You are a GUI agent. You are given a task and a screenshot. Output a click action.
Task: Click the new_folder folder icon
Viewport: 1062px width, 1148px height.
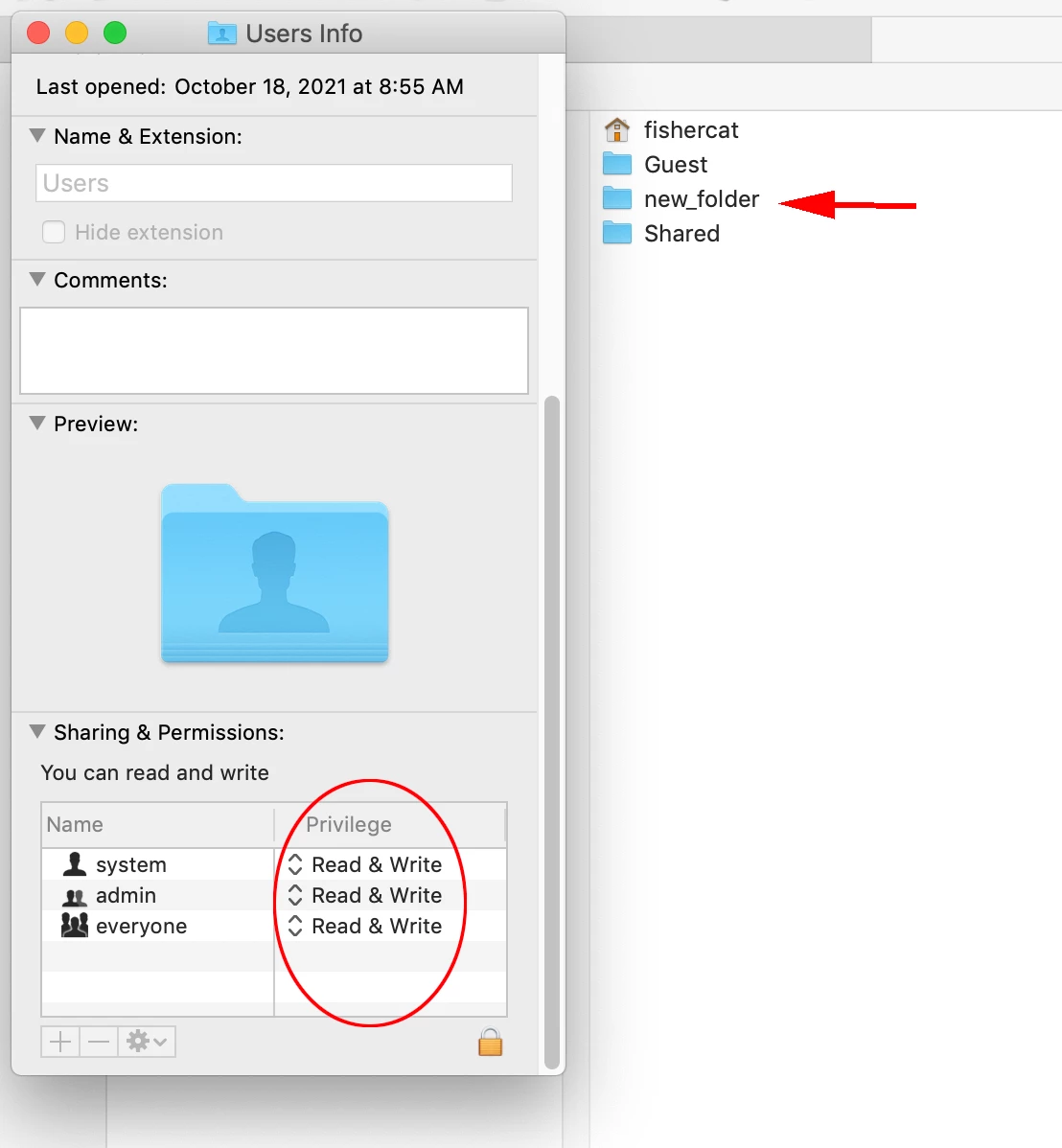point(616,198)
